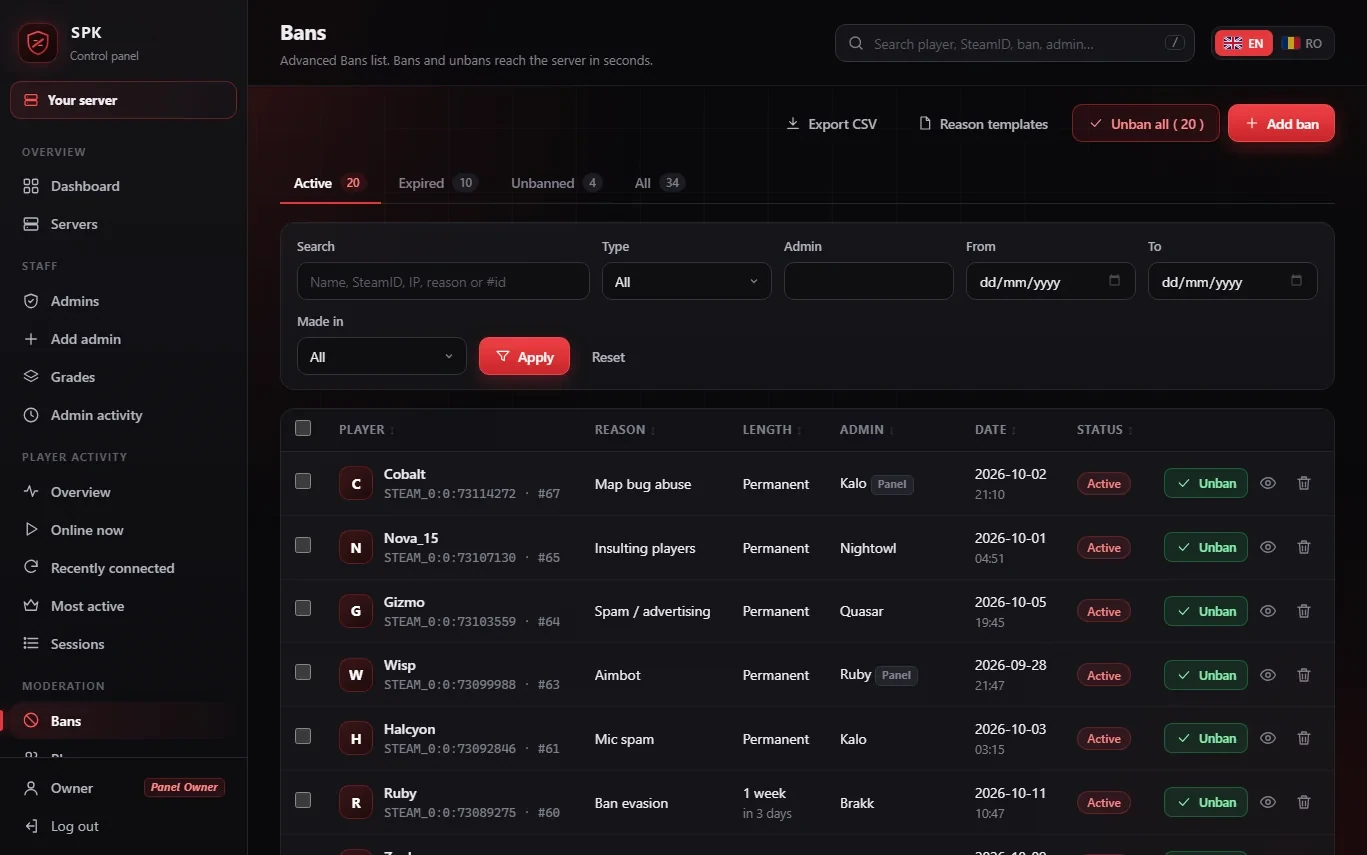Click the SPK shield logo icon
This screenshot has height=855, width=1367.
point(37,42)
